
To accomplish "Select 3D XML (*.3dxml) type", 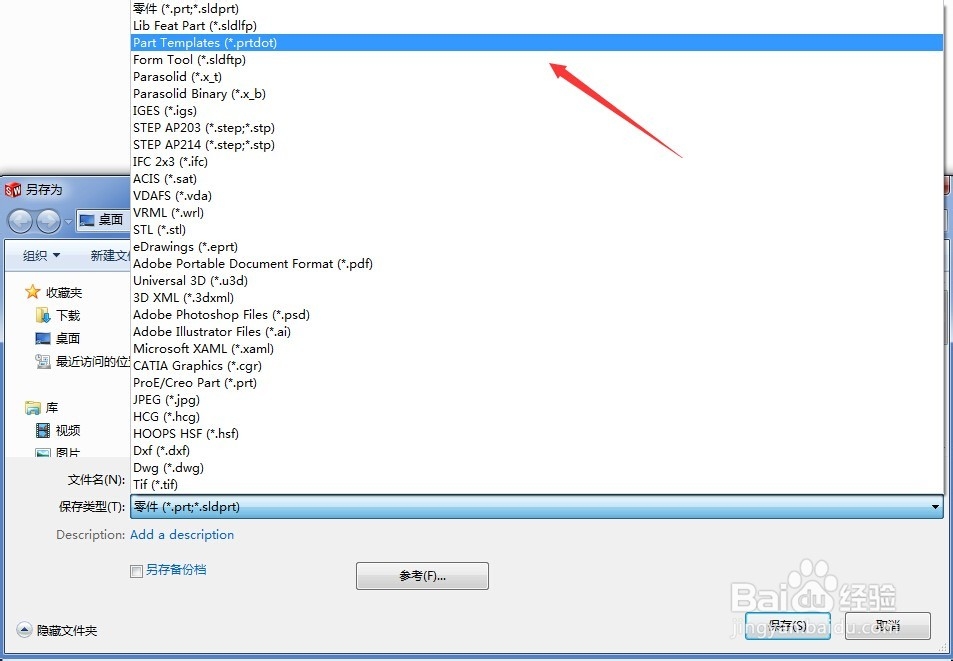I will (x=537, y=298).
